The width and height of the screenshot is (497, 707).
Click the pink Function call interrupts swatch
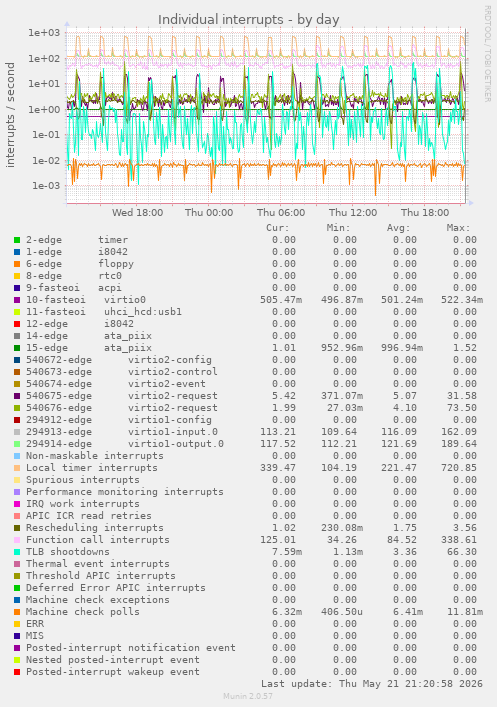point(17,540)
